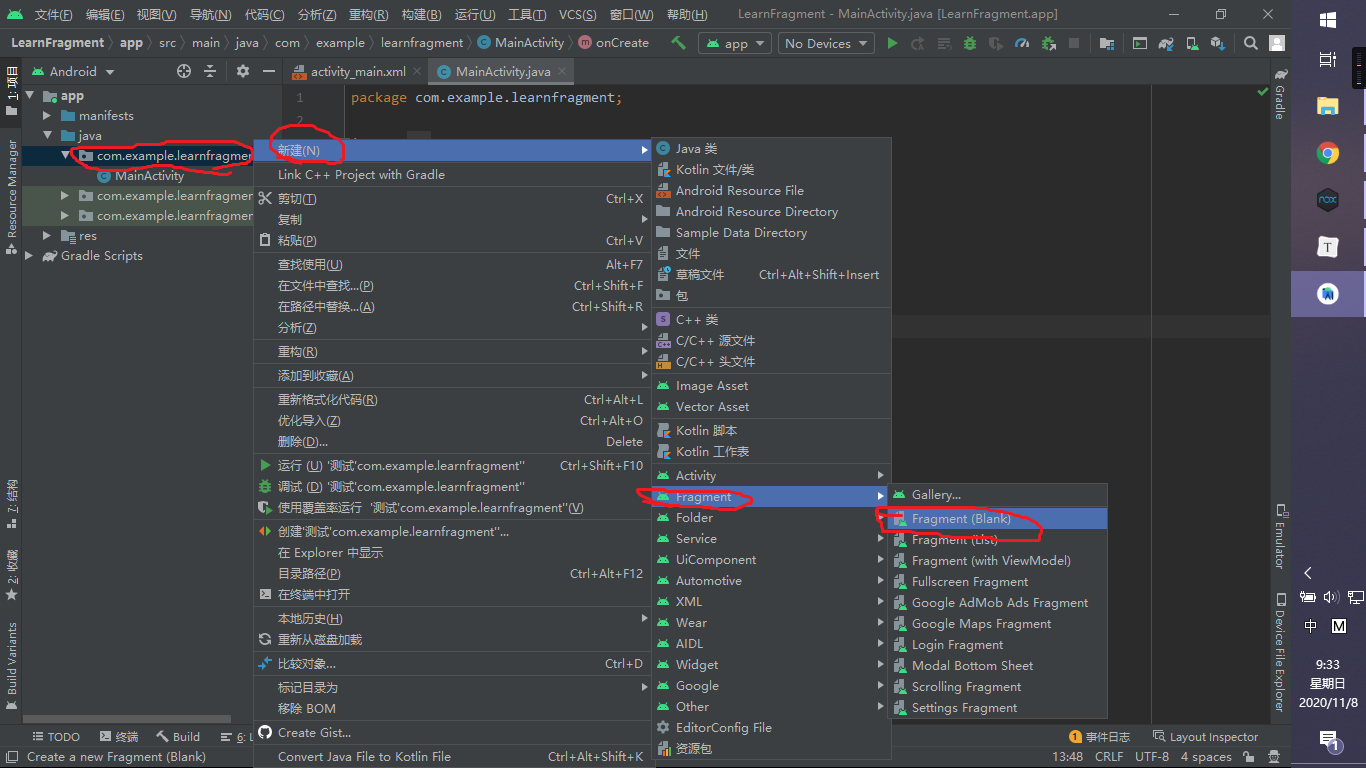Open the app run configuration dropdown

(x=735, y=43)
